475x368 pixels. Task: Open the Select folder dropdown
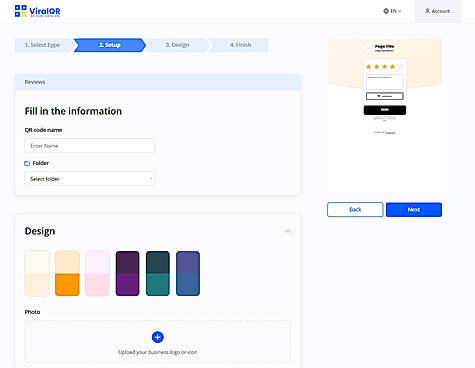pyautogui.click(x=90, y=179)
